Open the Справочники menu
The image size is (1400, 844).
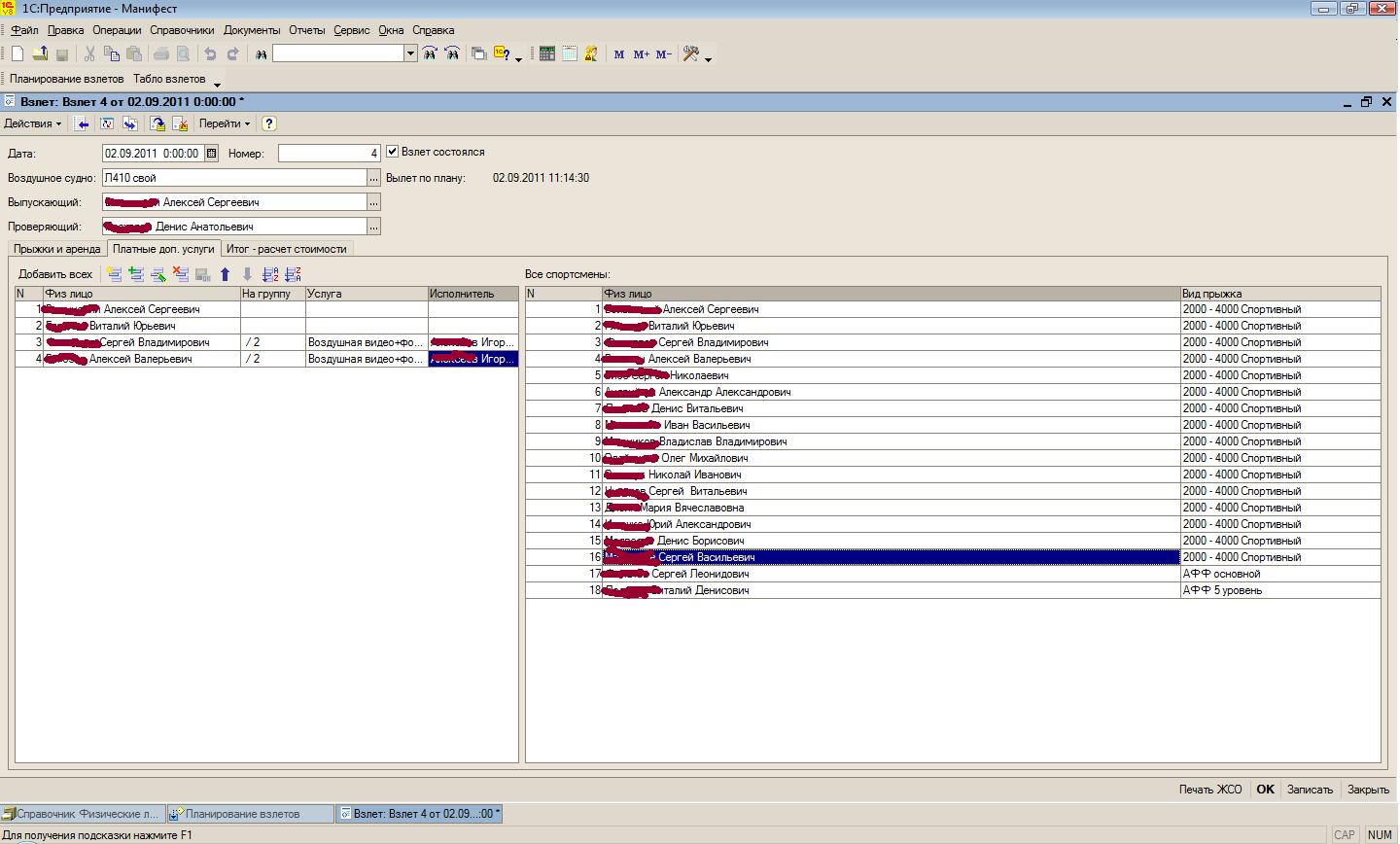click(182, 30)
